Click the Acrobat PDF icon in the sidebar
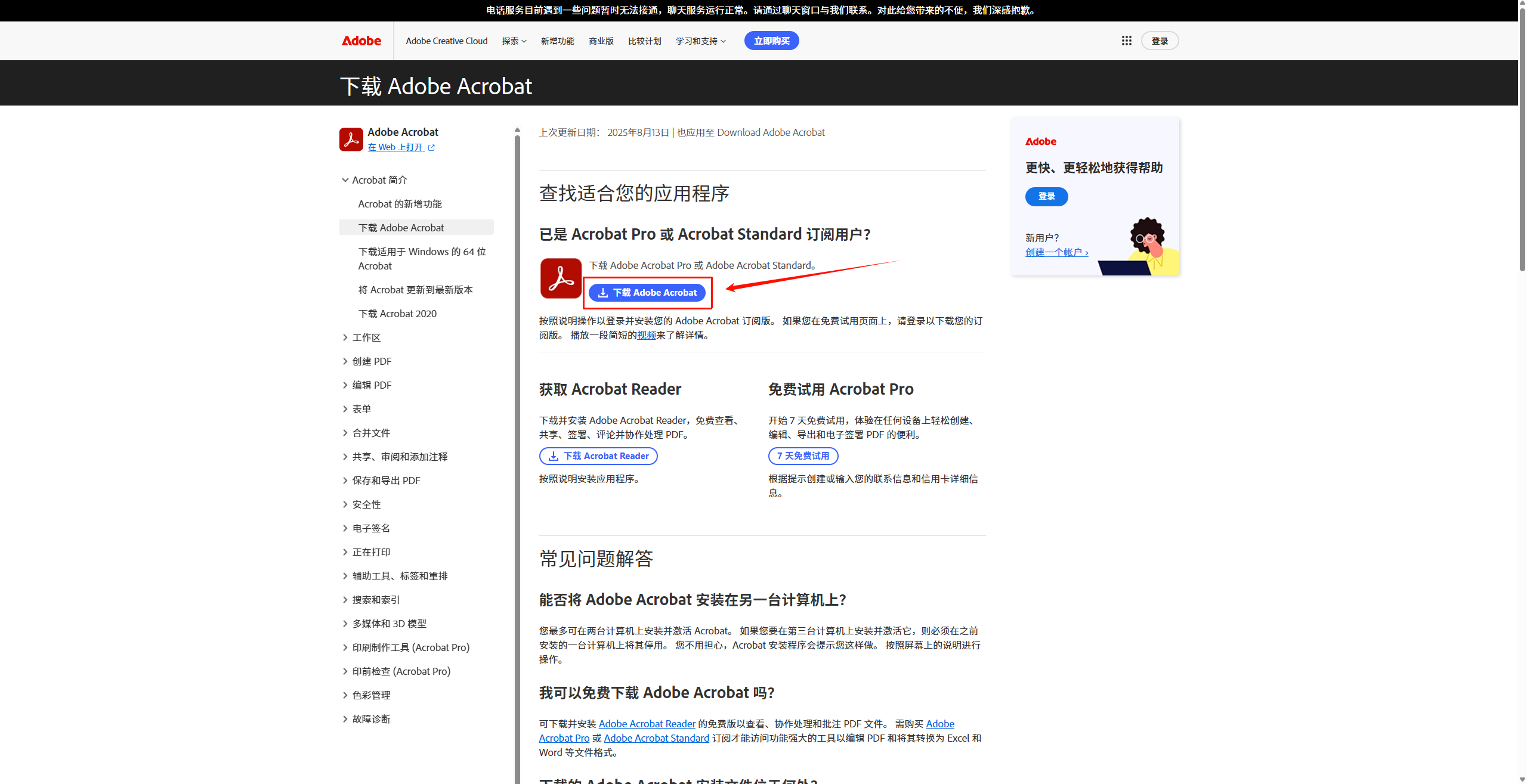 [x=351, y=138]
